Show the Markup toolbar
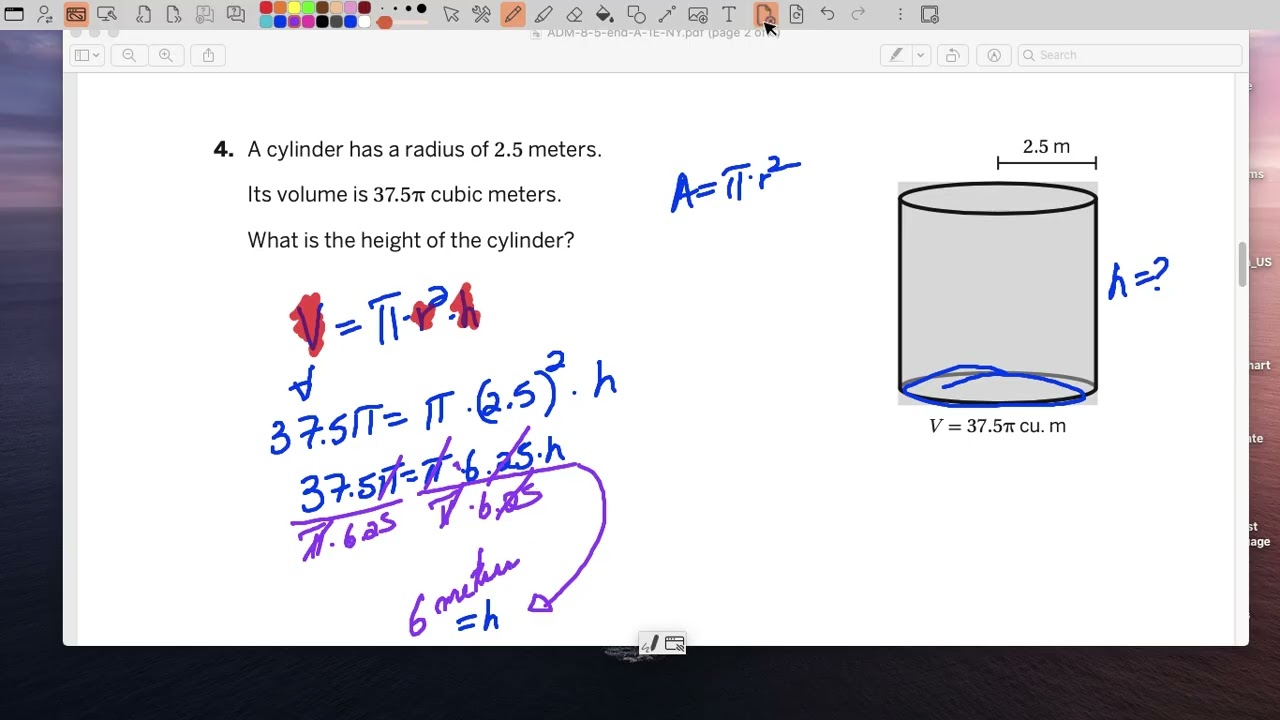Screen dimensions: 1280x720 [994, 55]
